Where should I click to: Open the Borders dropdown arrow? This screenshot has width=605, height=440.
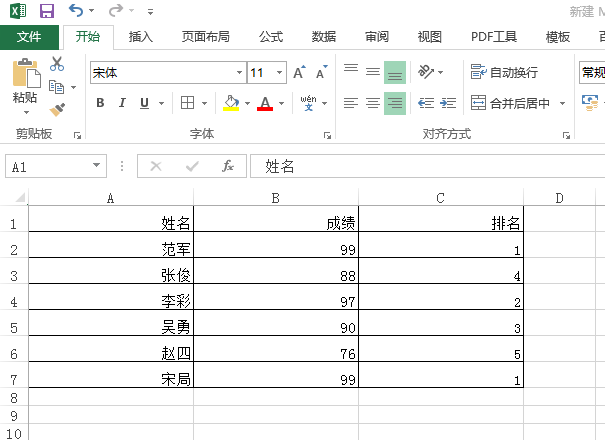204,103
